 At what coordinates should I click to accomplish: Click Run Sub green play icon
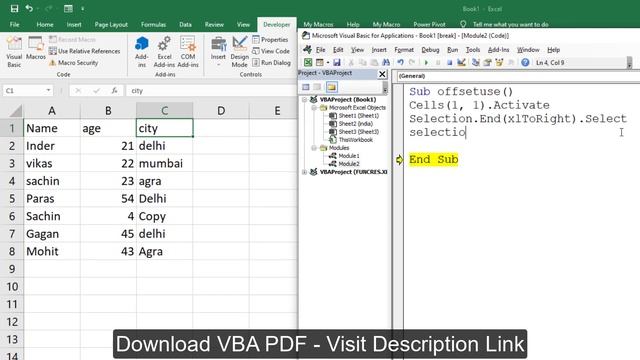[x=426, y=62]
